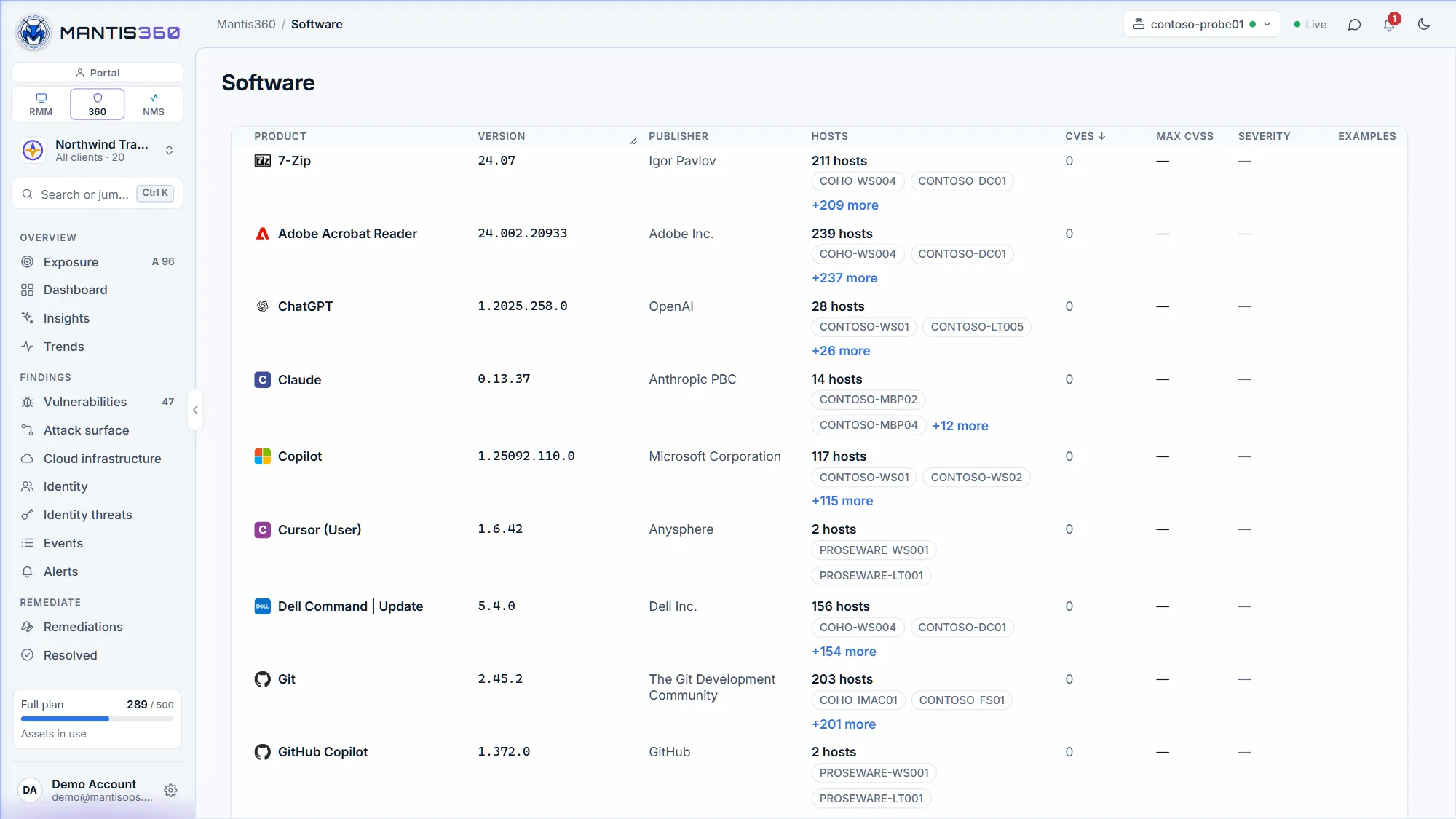Open Trends in the sidebar
This screenshot has width=1456, height=819.
pyautogui.click(x=98, y=347)
